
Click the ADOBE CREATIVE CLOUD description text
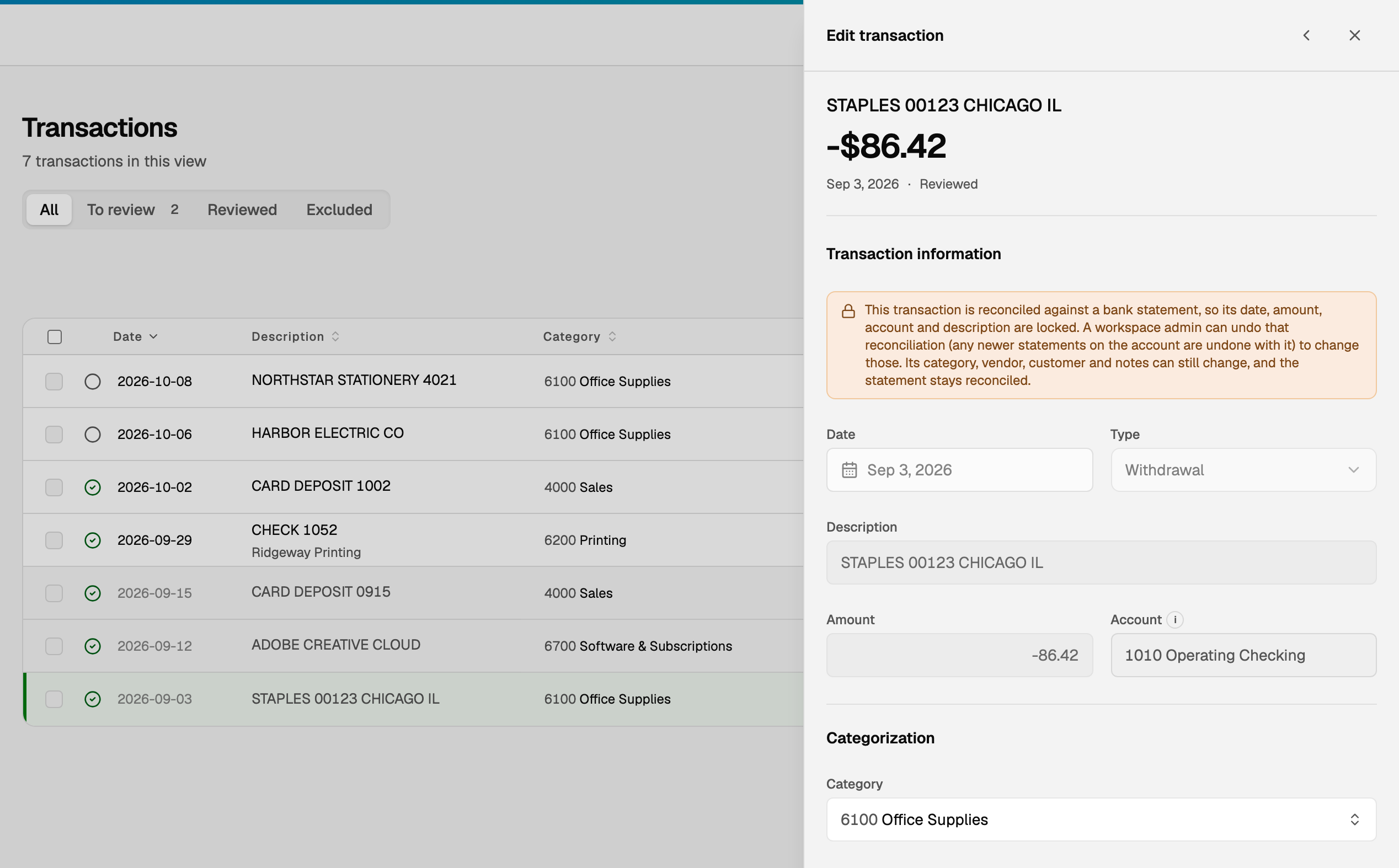coord(336,645)
